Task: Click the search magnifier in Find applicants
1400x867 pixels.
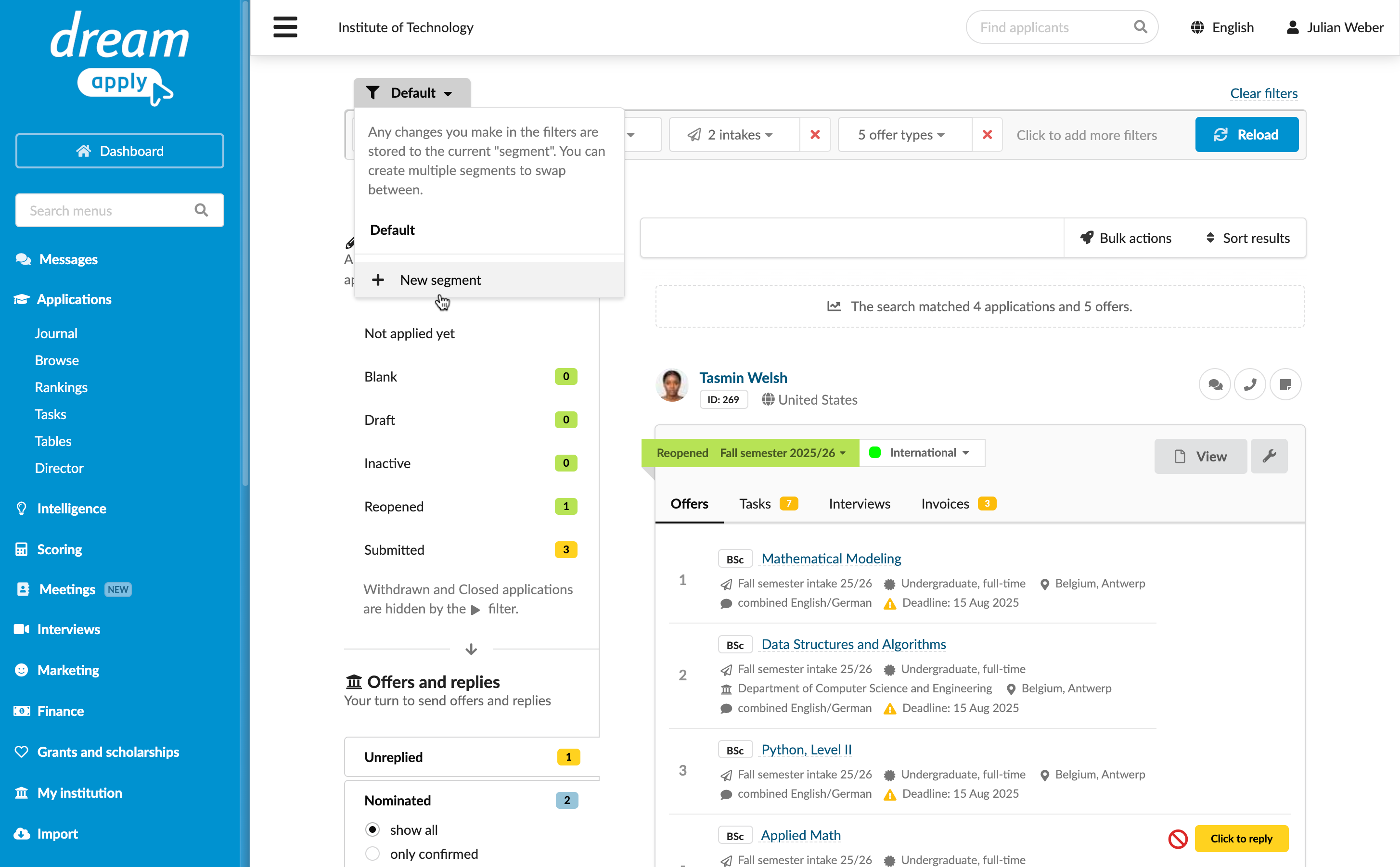Action: (1140, 27)
